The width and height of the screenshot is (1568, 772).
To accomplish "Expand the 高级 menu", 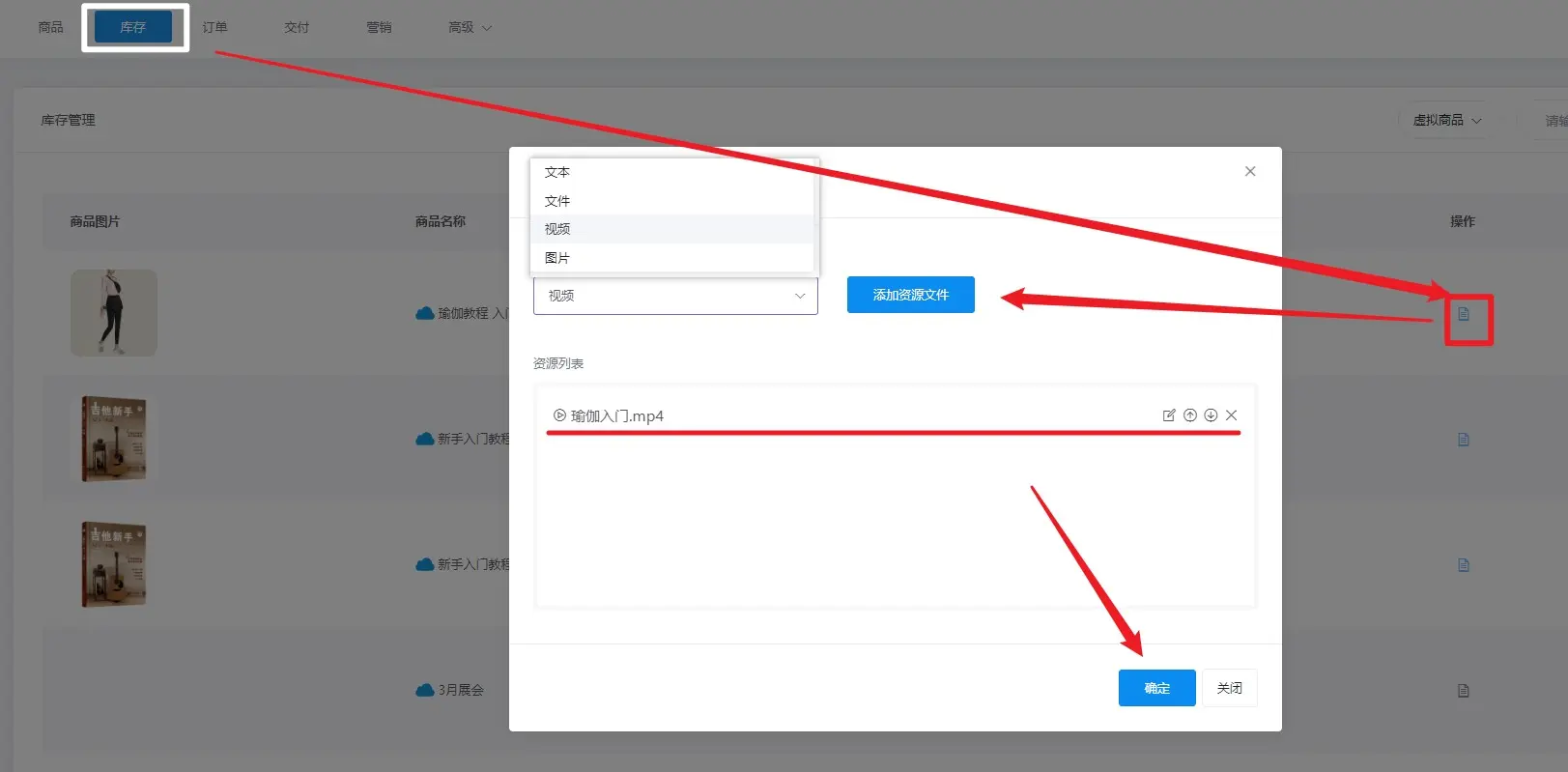I will [470, 27].
